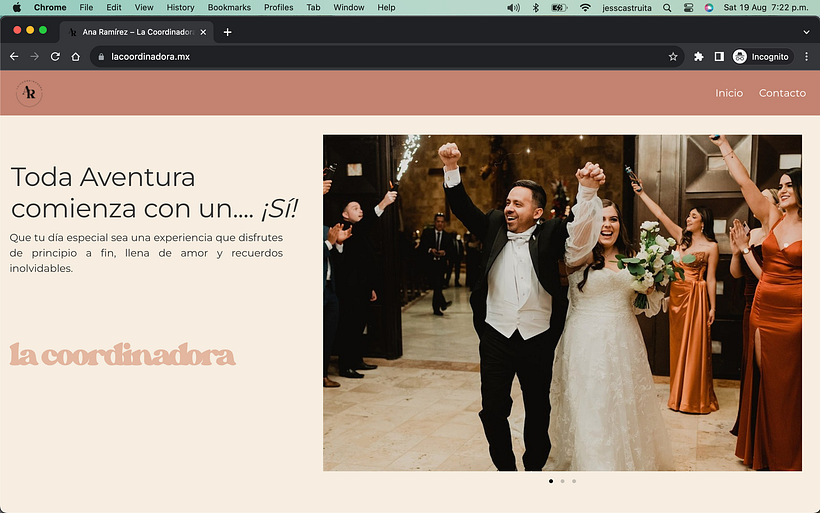
Task: Select the third carousel dot
Action: 574,481
